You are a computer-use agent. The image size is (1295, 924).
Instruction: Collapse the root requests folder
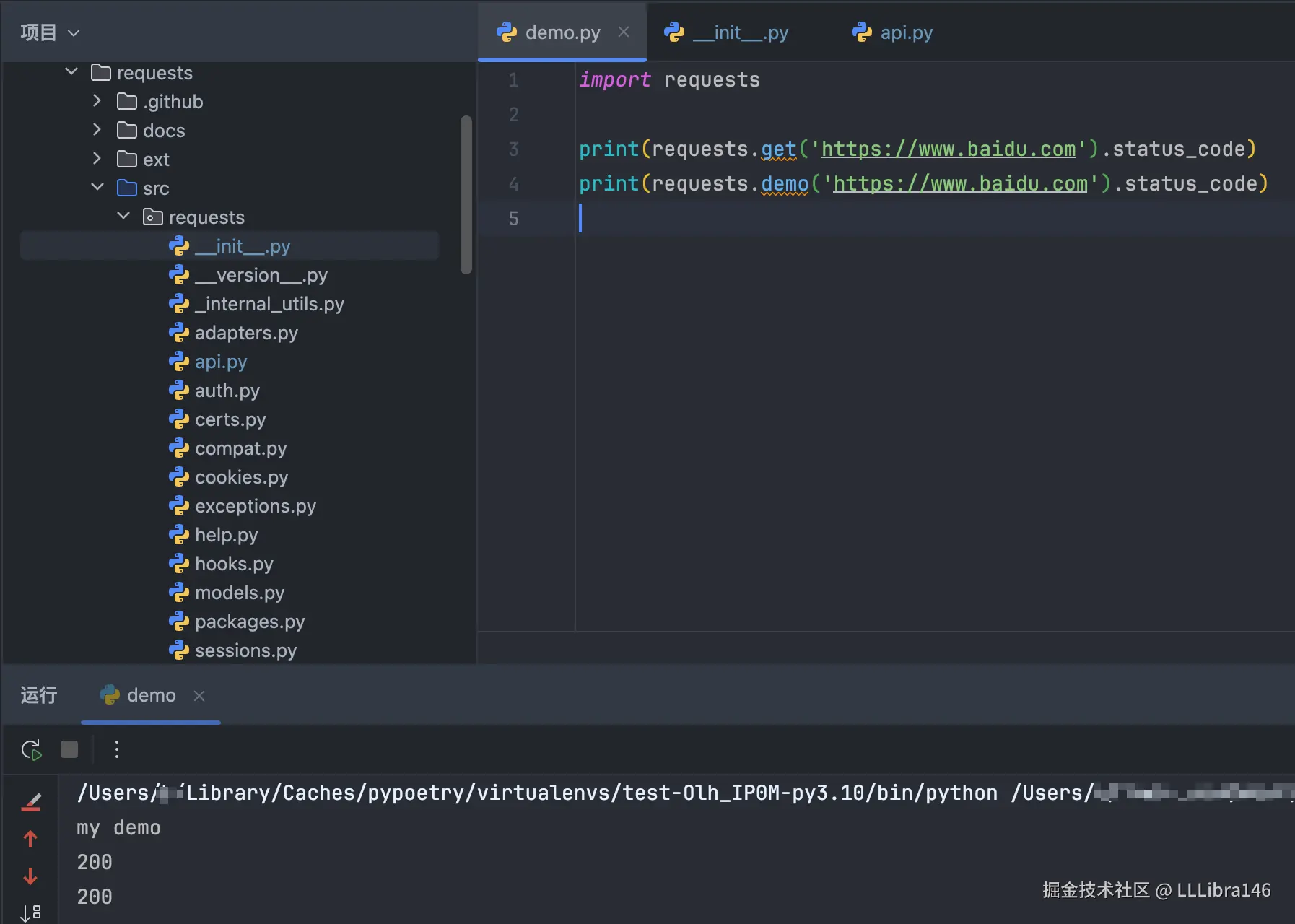[x=71, y=72]
